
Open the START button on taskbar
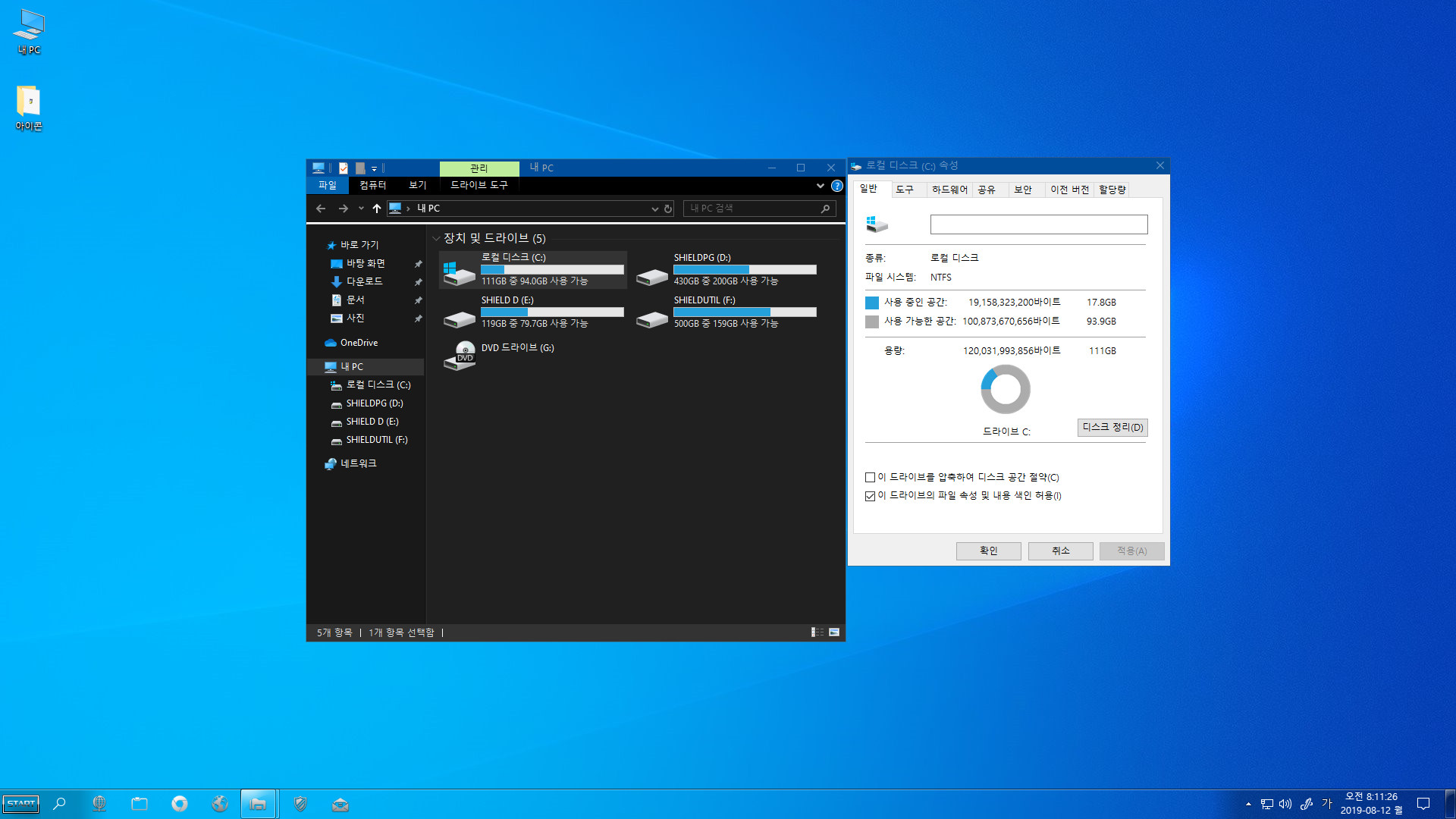click(x=21, y=804)
